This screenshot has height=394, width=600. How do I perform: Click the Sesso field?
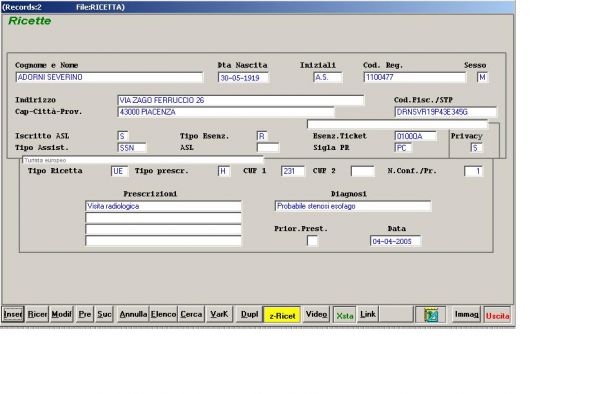[482, 77]
